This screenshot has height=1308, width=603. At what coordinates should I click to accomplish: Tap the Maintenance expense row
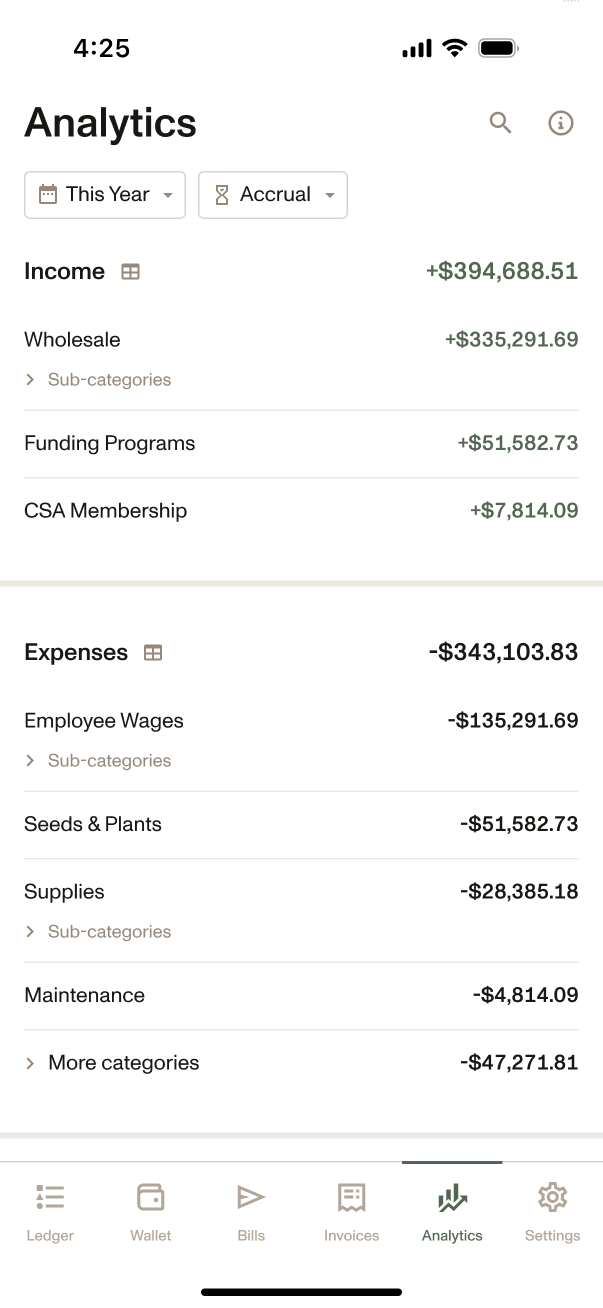301,995
